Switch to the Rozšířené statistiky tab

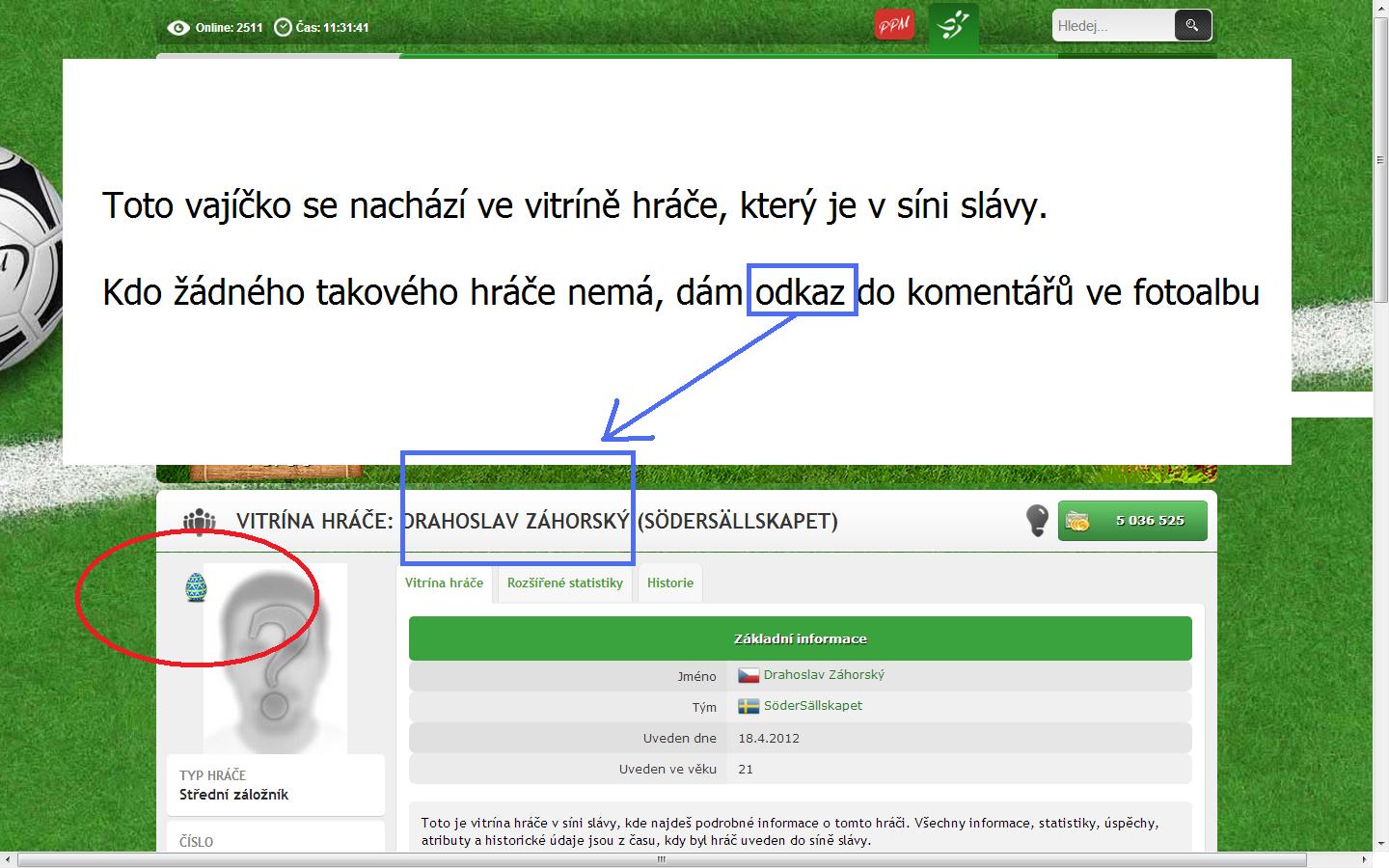[565, 583]
